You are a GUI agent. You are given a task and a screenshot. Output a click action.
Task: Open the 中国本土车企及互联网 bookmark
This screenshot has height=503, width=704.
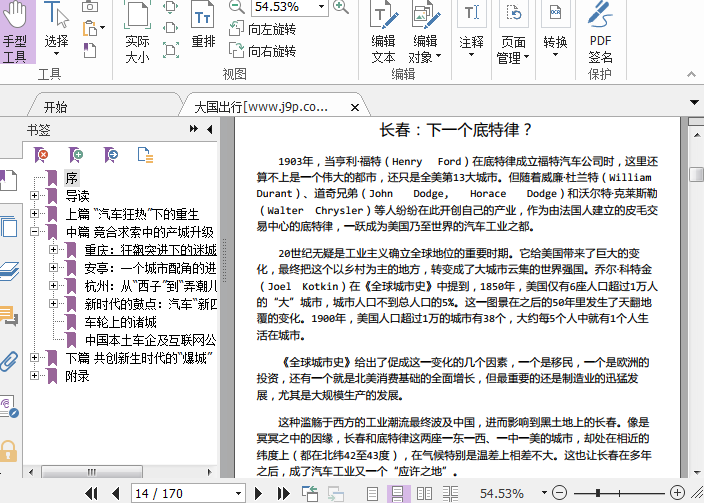pos(150,340)
